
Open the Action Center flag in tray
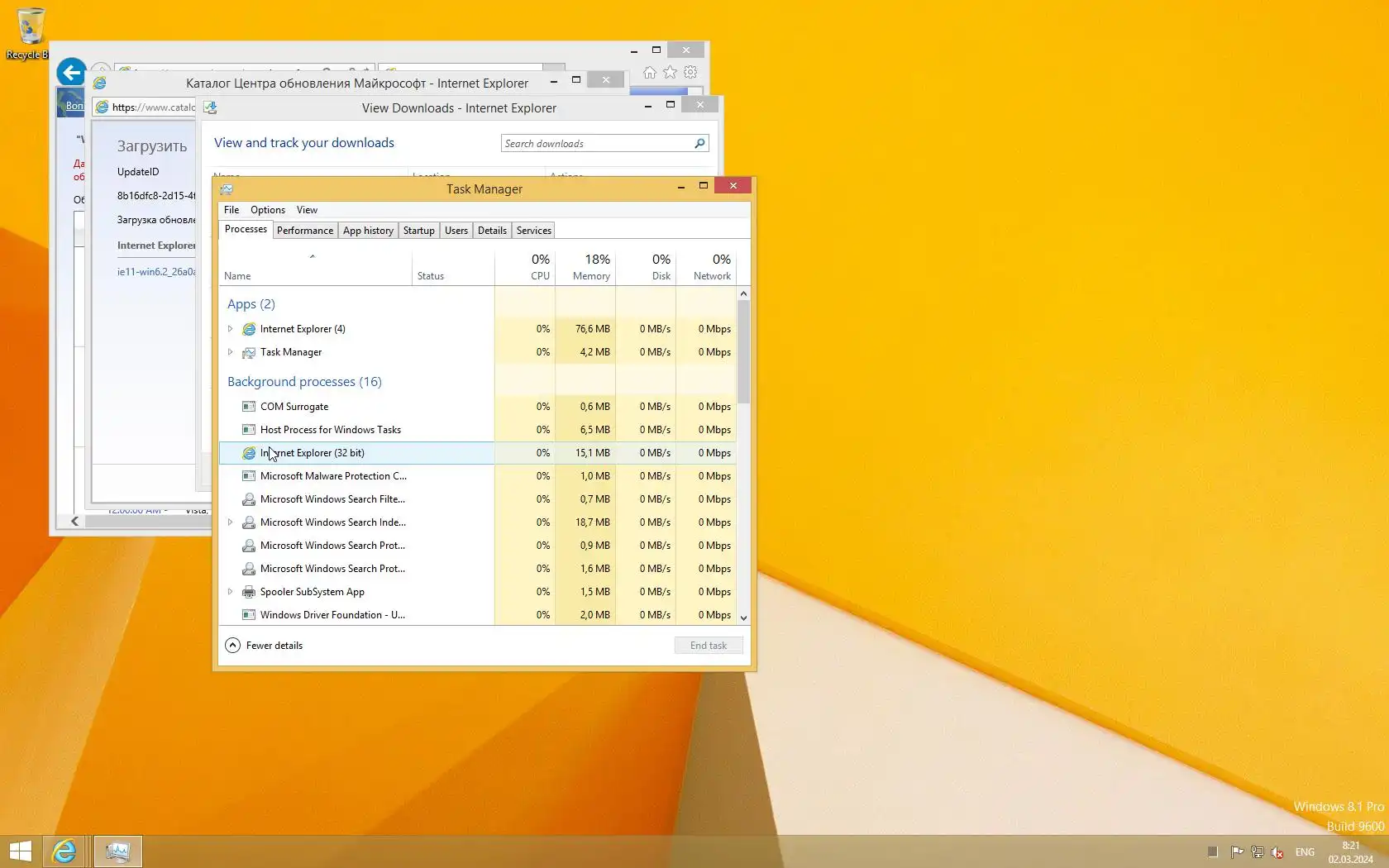1237,852
